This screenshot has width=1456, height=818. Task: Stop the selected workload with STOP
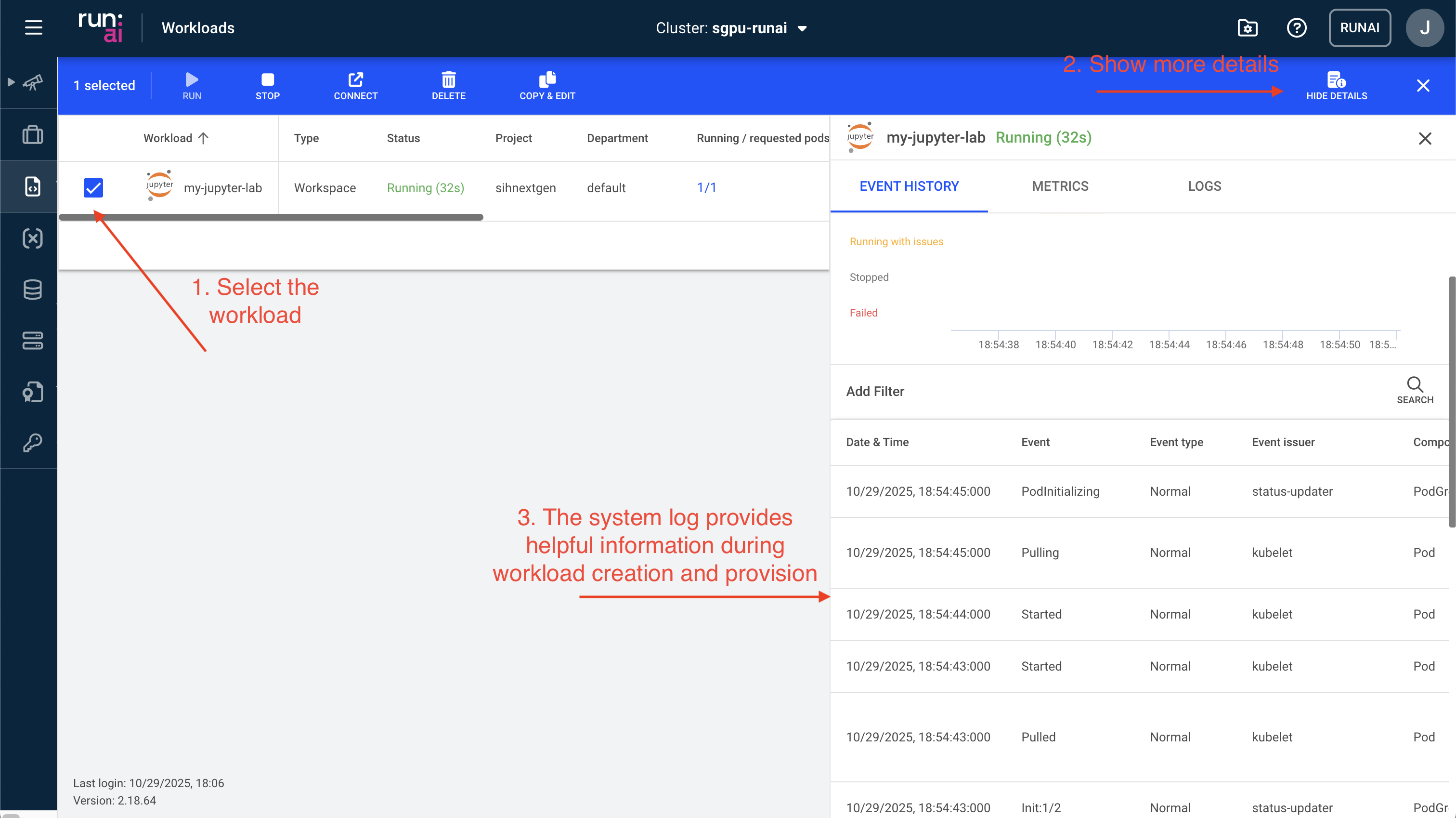(x=267, y=85)
